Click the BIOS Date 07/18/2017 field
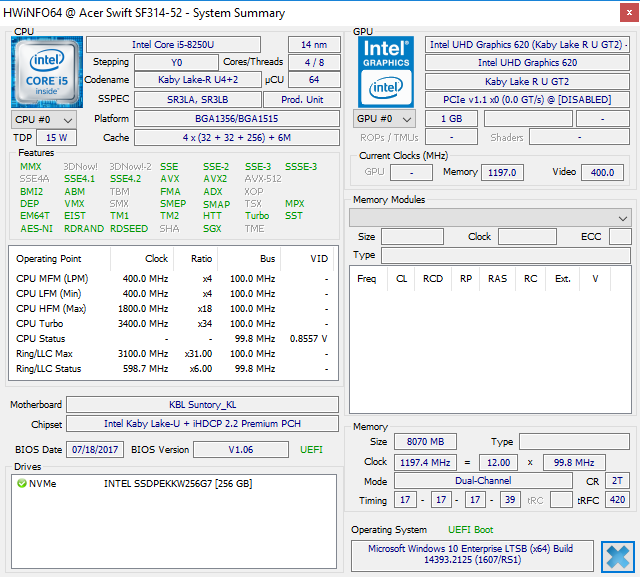 (x=95, y=450)
